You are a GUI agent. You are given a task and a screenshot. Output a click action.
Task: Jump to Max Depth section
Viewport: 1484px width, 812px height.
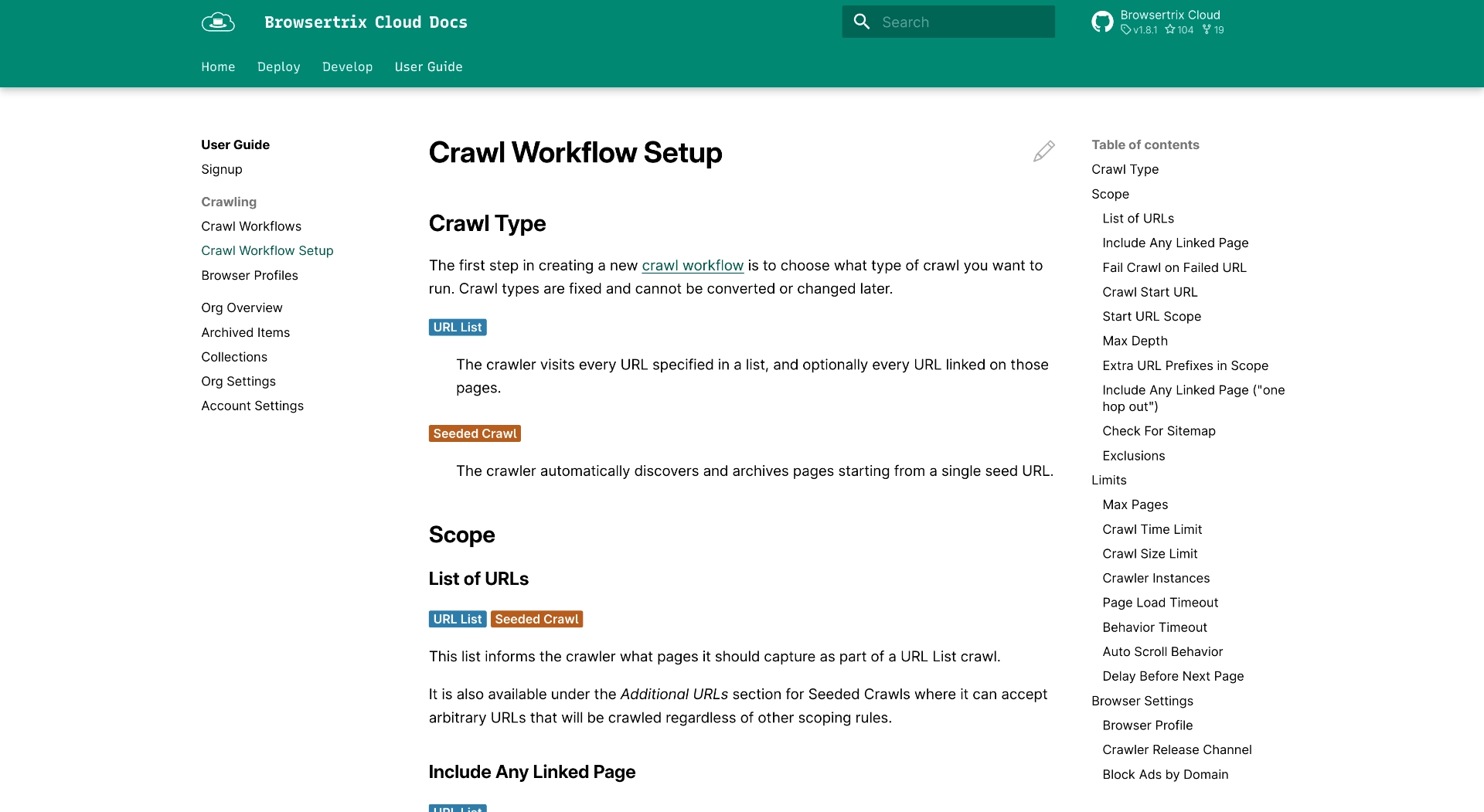click(1135, 341)
